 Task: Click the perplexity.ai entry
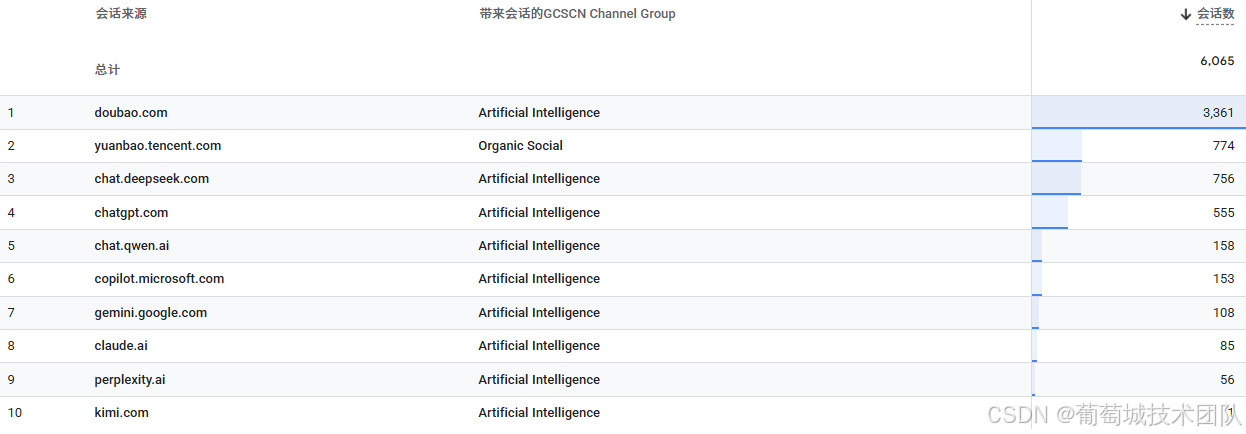pos(130,380)
